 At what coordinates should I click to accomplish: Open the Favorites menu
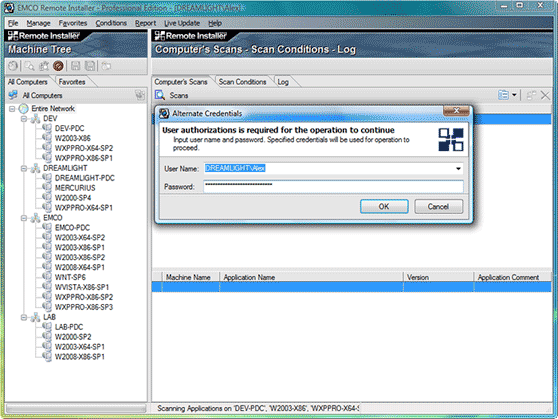point(73,23)
